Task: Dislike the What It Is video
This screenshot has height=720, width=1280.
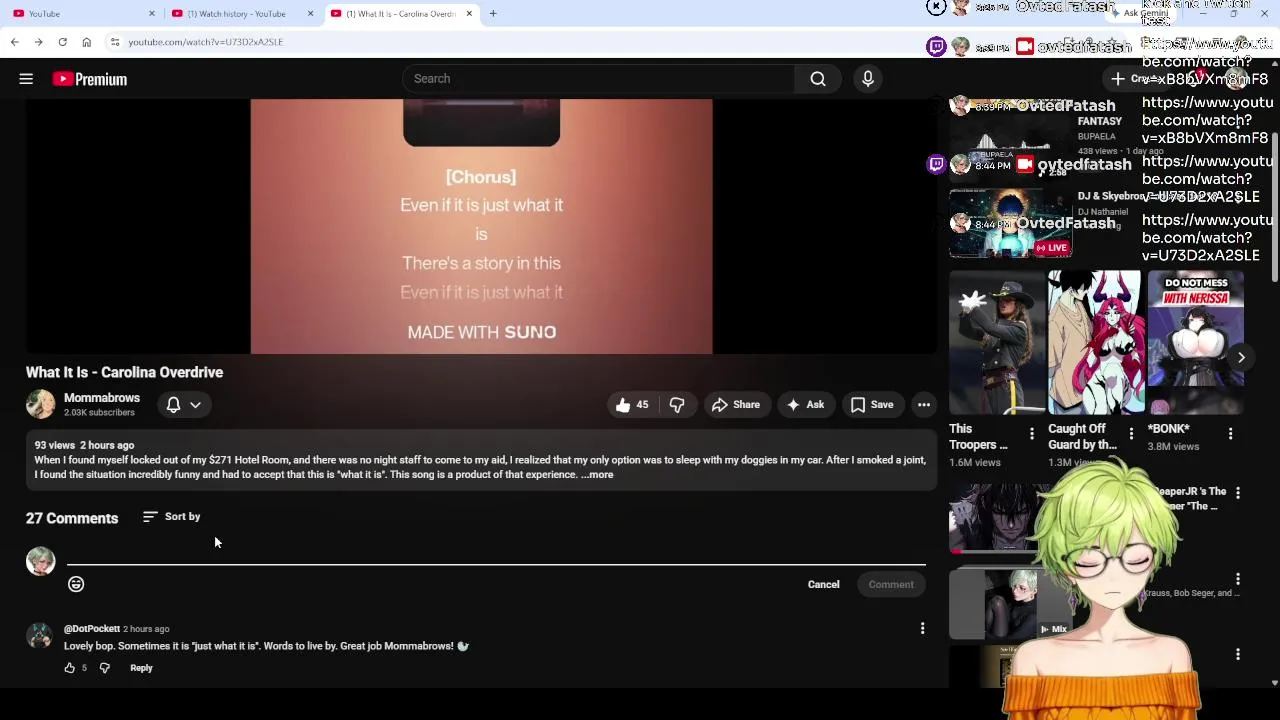Action: click(x=677, y=405)
